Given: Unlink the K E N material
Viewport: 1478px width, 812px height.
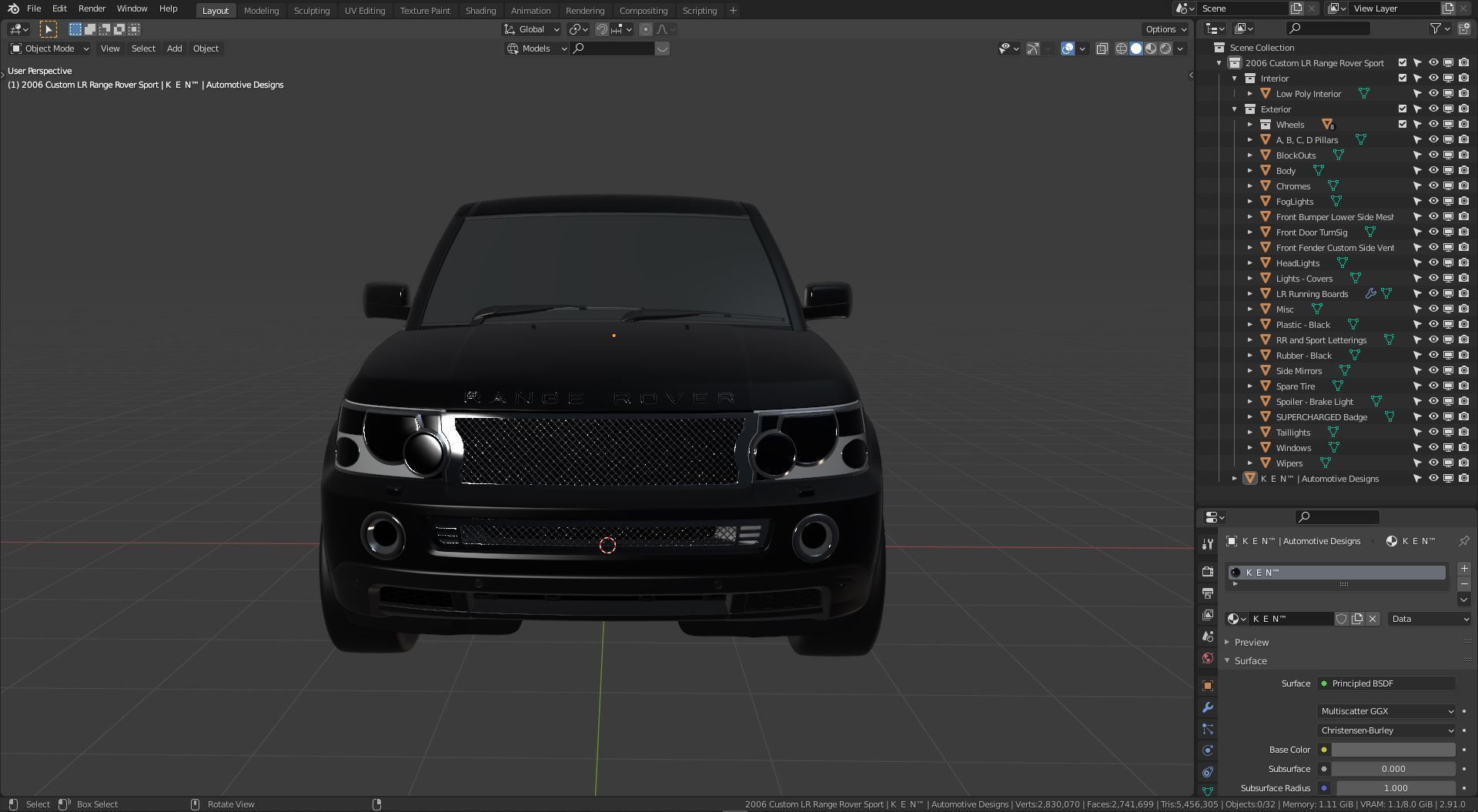Looking at the screenshot, I should point(1373,619).
